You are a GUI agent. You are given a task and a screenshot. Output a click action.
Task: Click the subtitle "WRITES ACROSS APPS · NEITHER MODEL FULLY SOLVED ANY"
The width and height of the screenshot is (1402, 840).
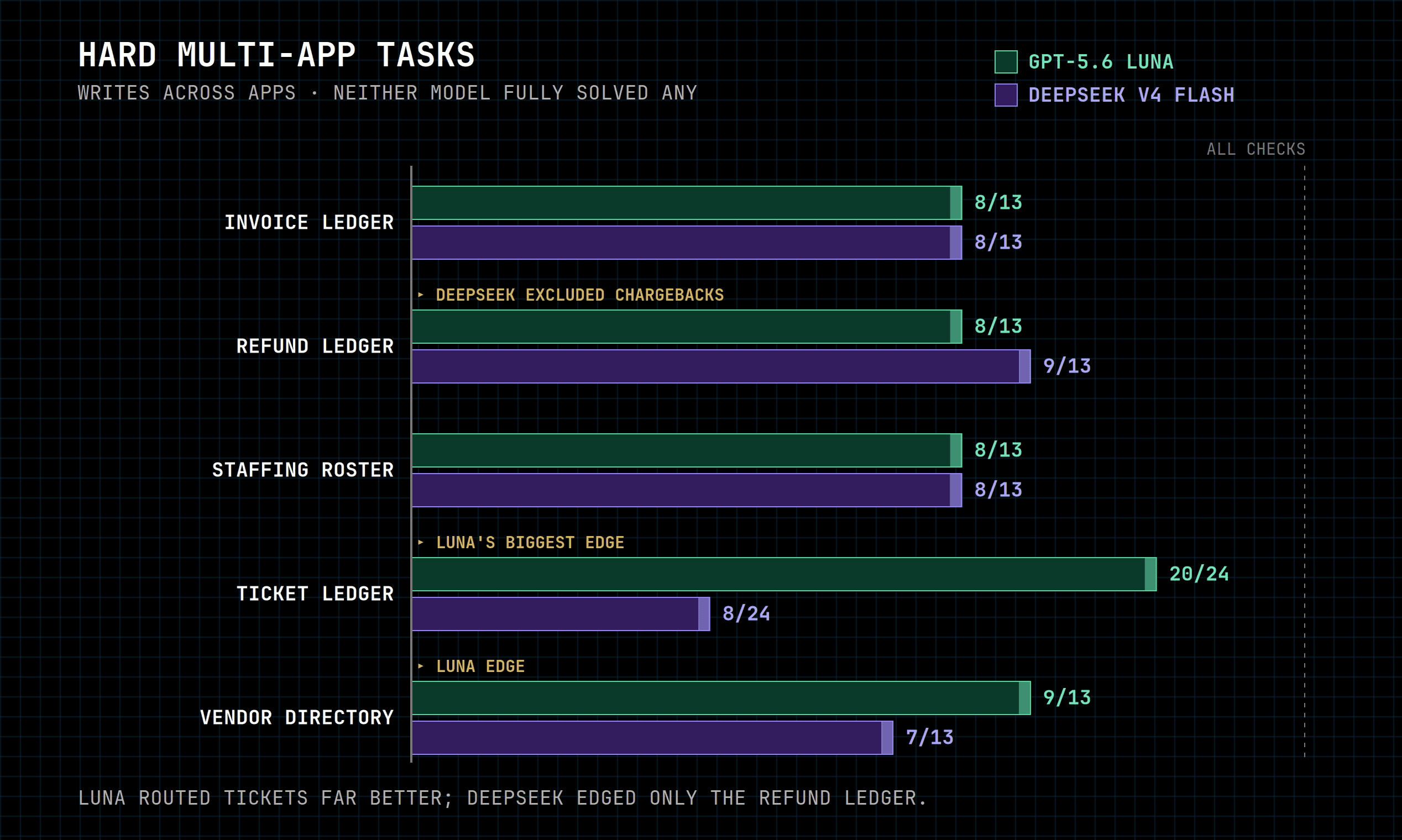388,93
